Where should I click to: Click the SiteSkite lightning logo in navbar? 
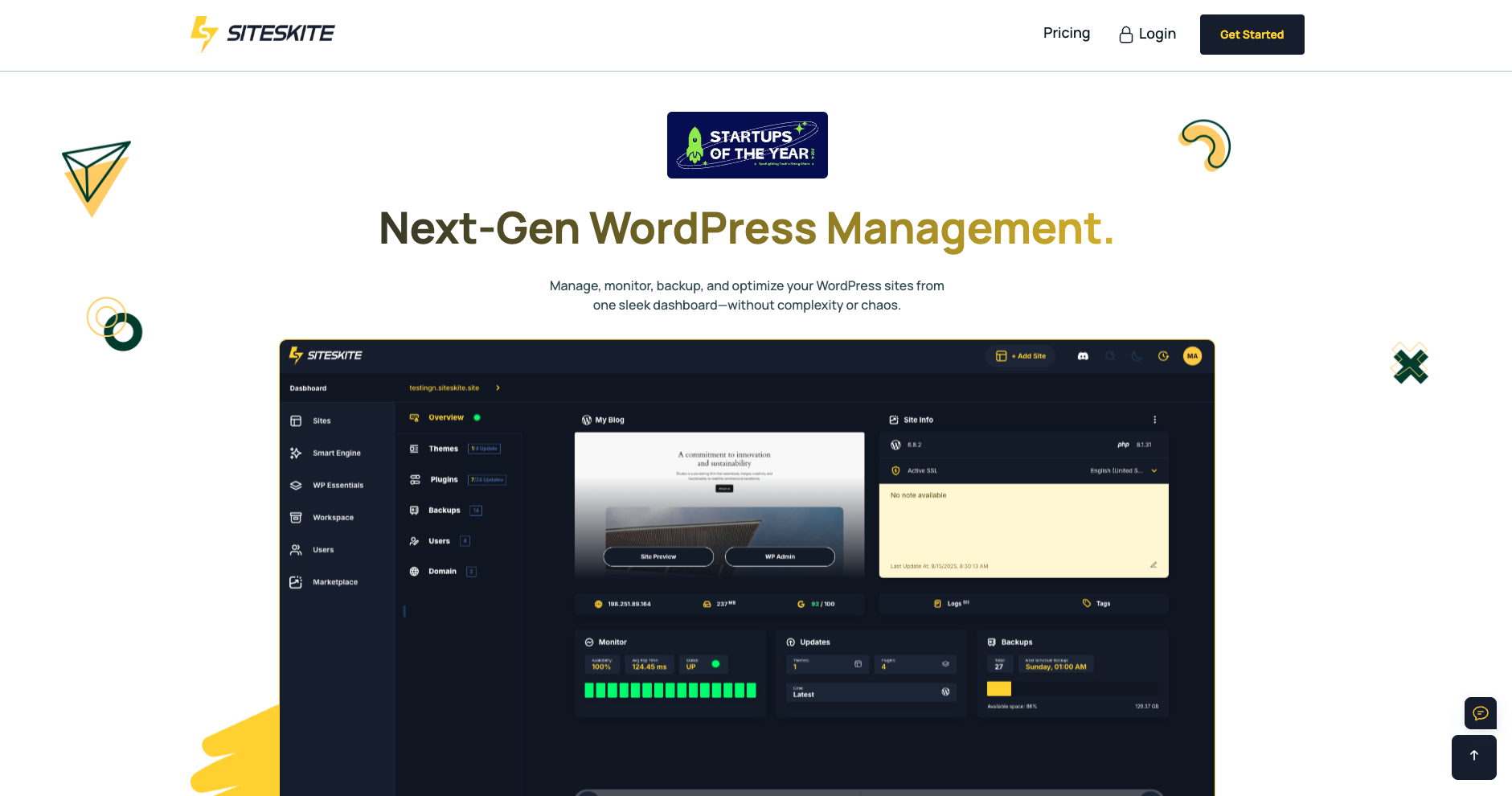click(x=204, y=34)
